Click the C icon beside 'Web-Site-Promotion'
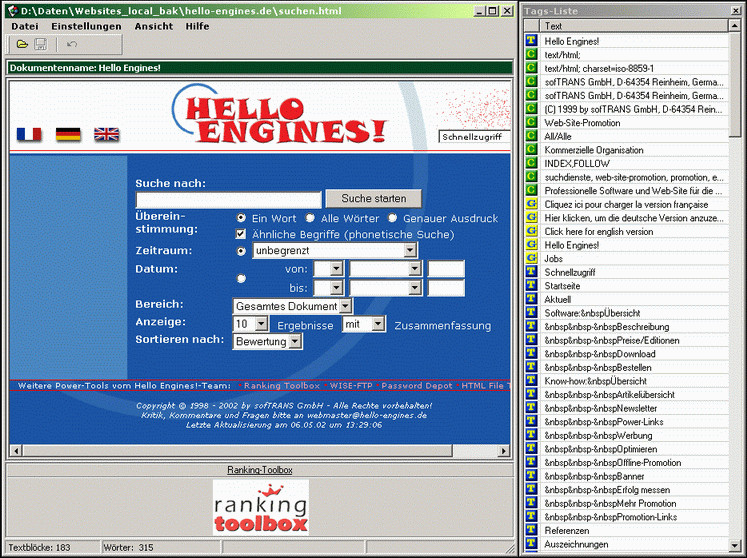Viewport: 747px width, 558px height. pyautogui.click(x=531, y=122)
